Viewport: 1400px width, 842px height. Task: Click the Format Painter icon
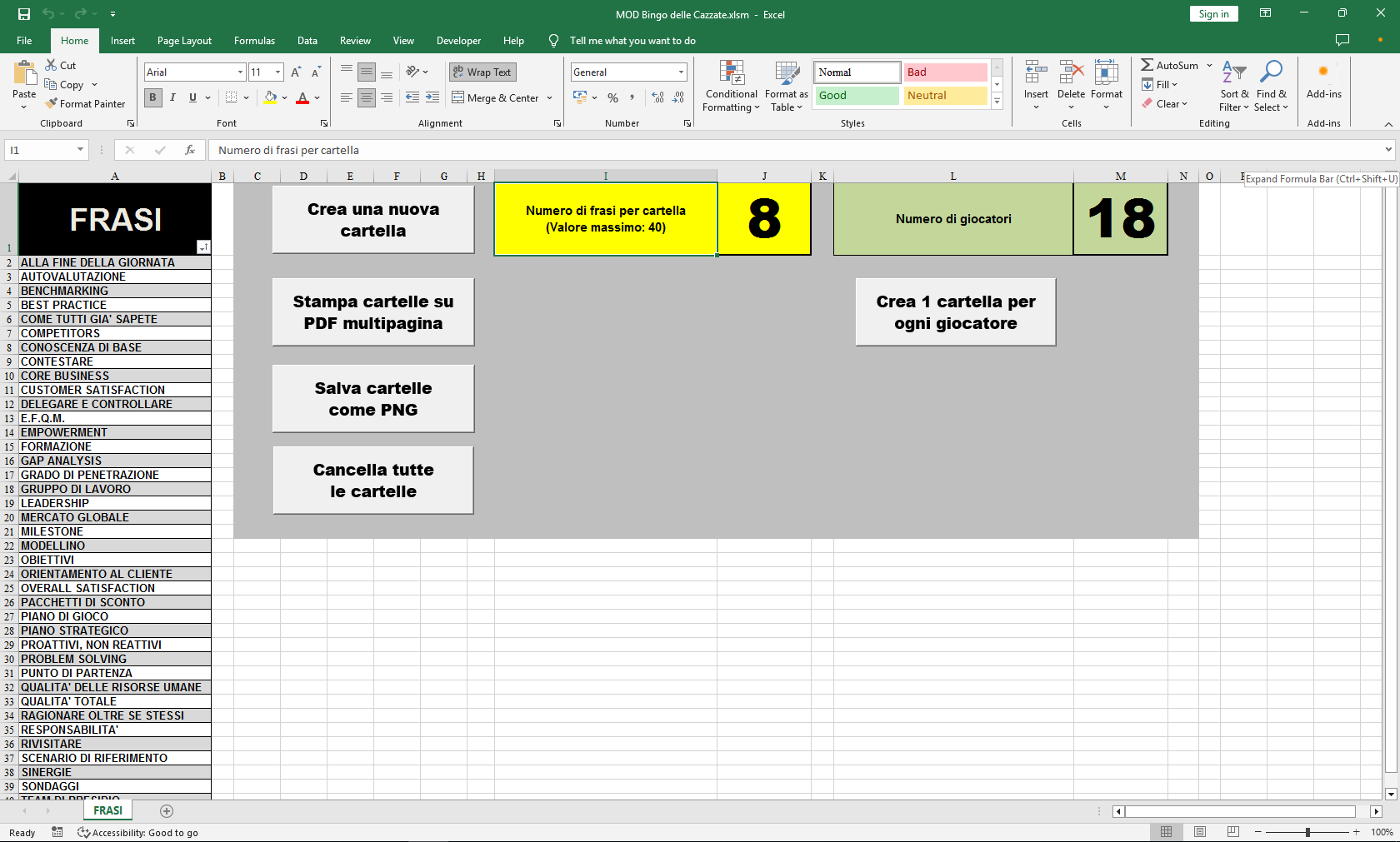point(52,104)
